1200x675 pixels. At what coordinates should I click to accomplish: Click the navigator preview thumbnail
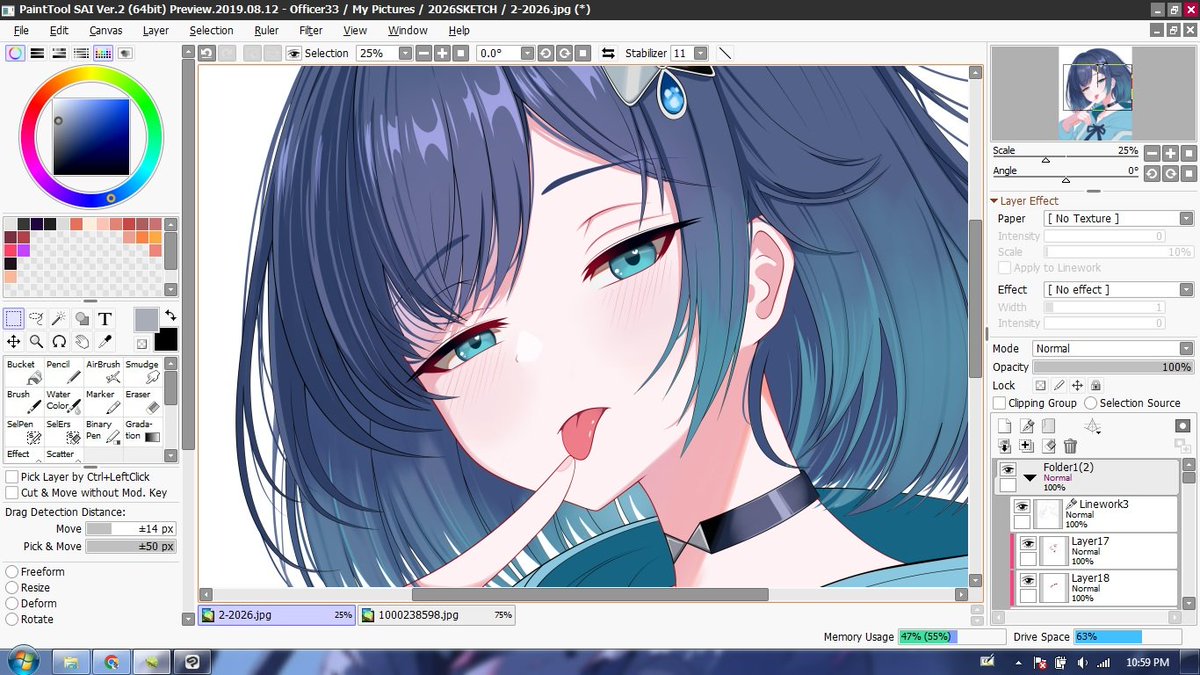pos(1095,93)
